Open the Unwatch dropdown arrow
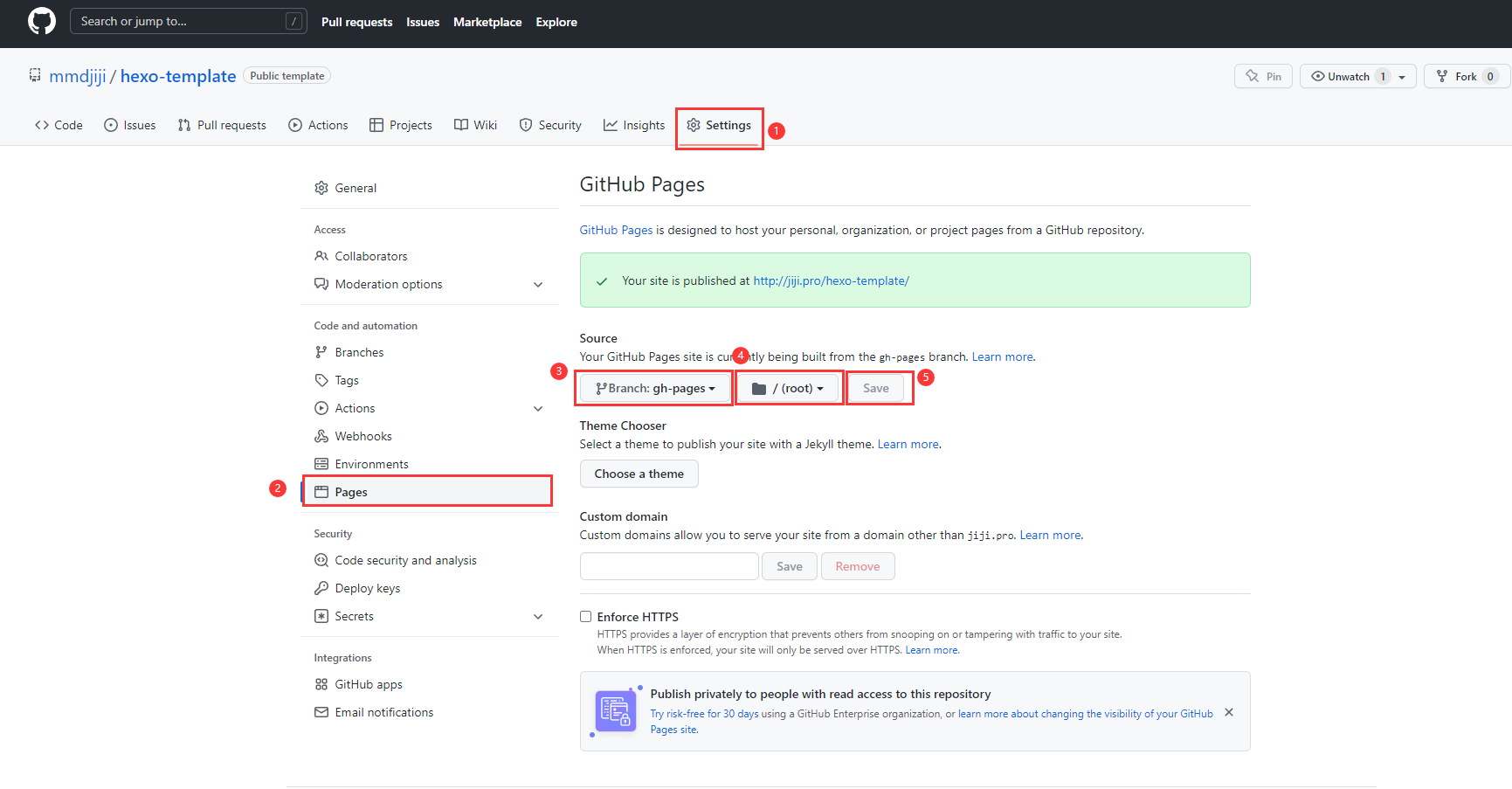The image size is (1512, 789). (x=1403, y=77)
